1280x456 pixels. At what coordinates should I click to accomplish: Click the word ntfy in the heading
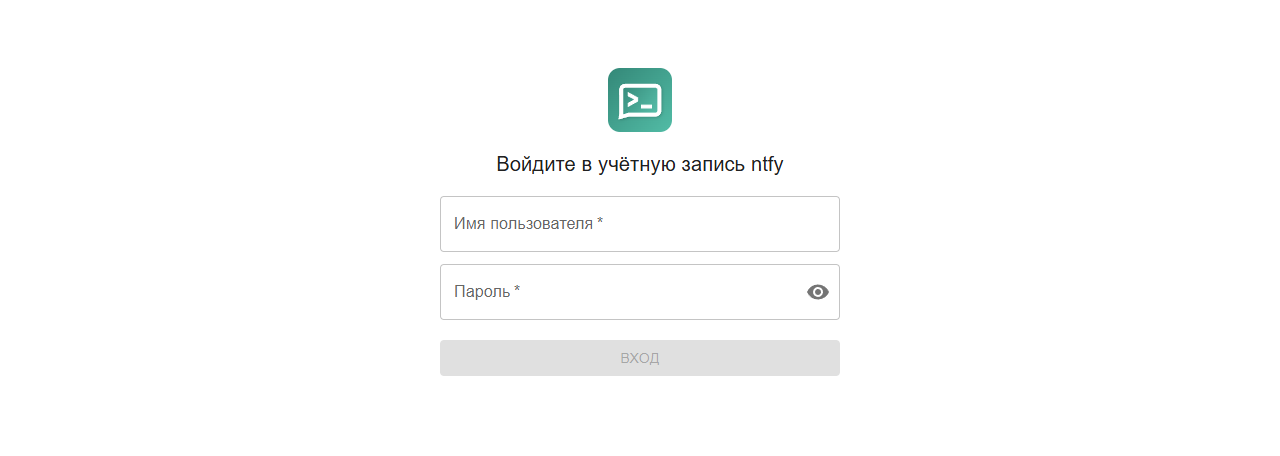click(x=767, y=165)
